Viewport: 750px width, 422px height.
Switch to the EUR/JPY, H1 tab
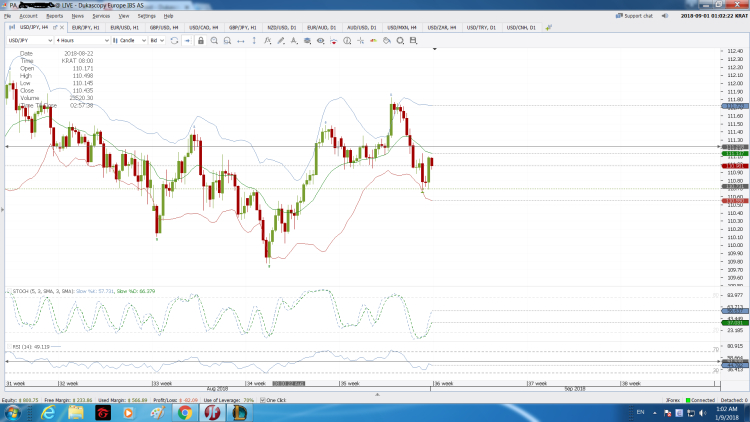(x=86, y=28)
